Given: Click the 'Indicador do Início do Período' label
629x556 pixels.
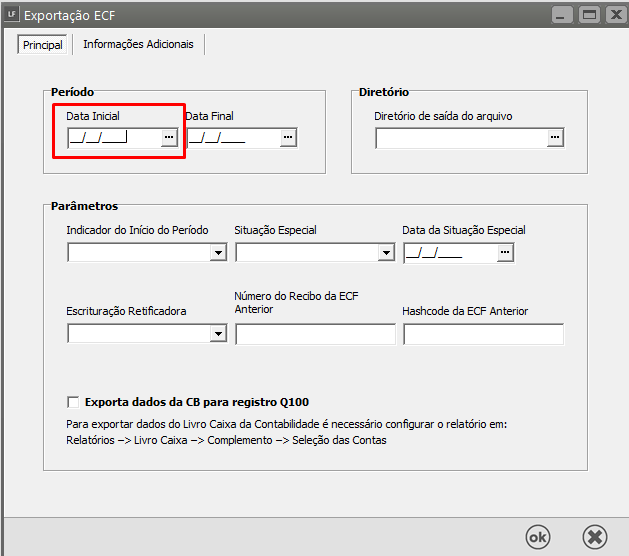Looking at the screenshot, I should (137, 230).
